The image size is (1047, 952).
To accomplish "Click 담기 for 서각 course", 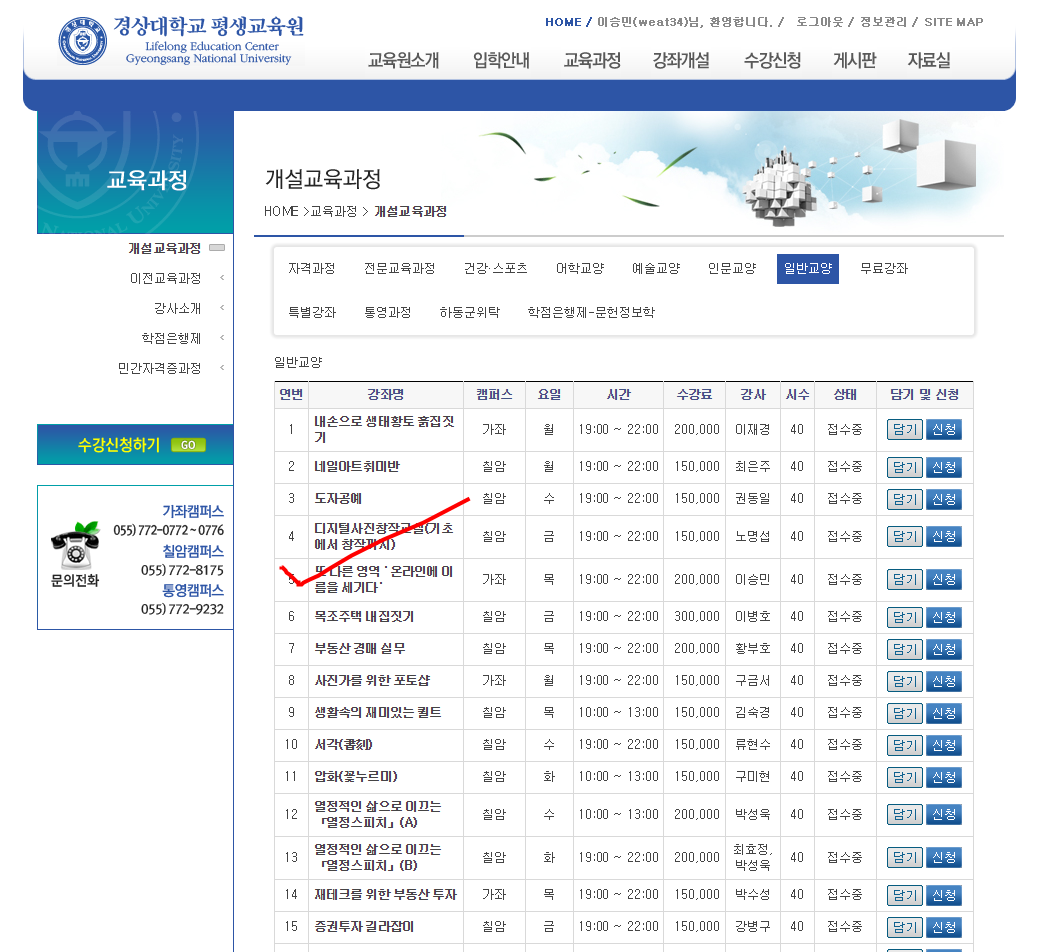I will coord(905,745).
